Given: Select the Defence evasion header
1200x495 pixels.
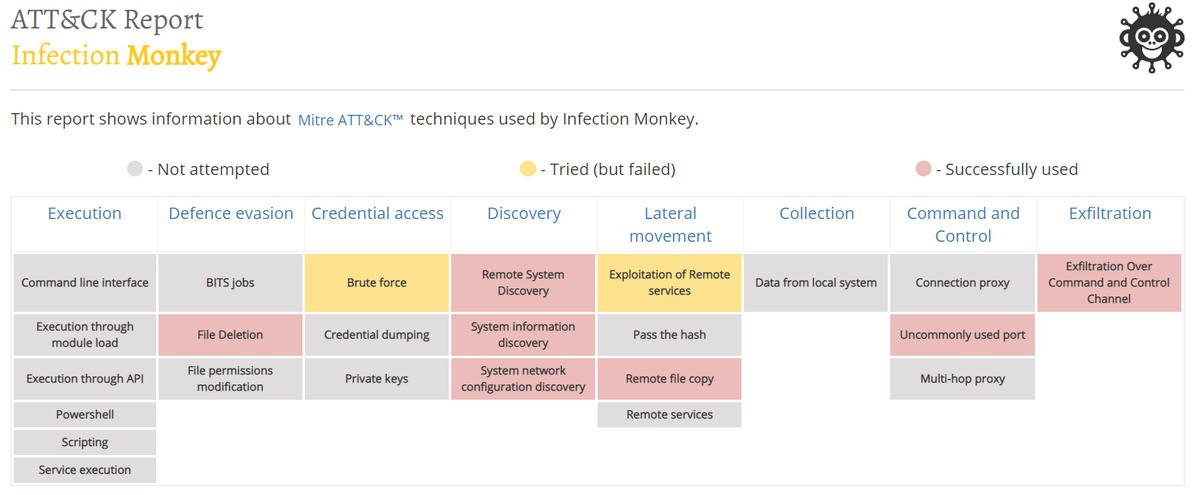Looking at the screenshot, I should 231,213.
